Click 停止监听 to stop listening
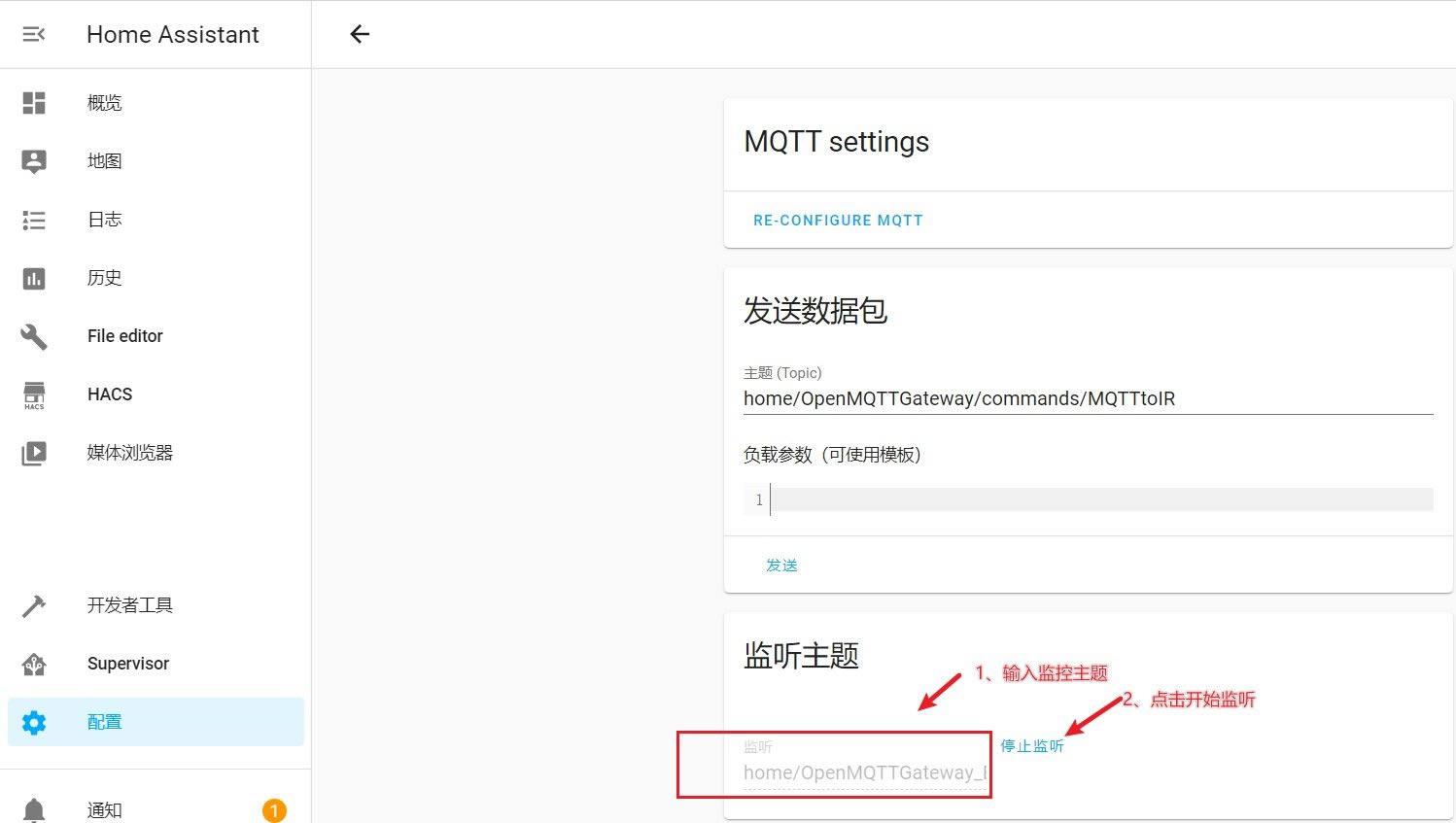The width and height of the screenshot is (1456, 823). tap(1032, 746)
